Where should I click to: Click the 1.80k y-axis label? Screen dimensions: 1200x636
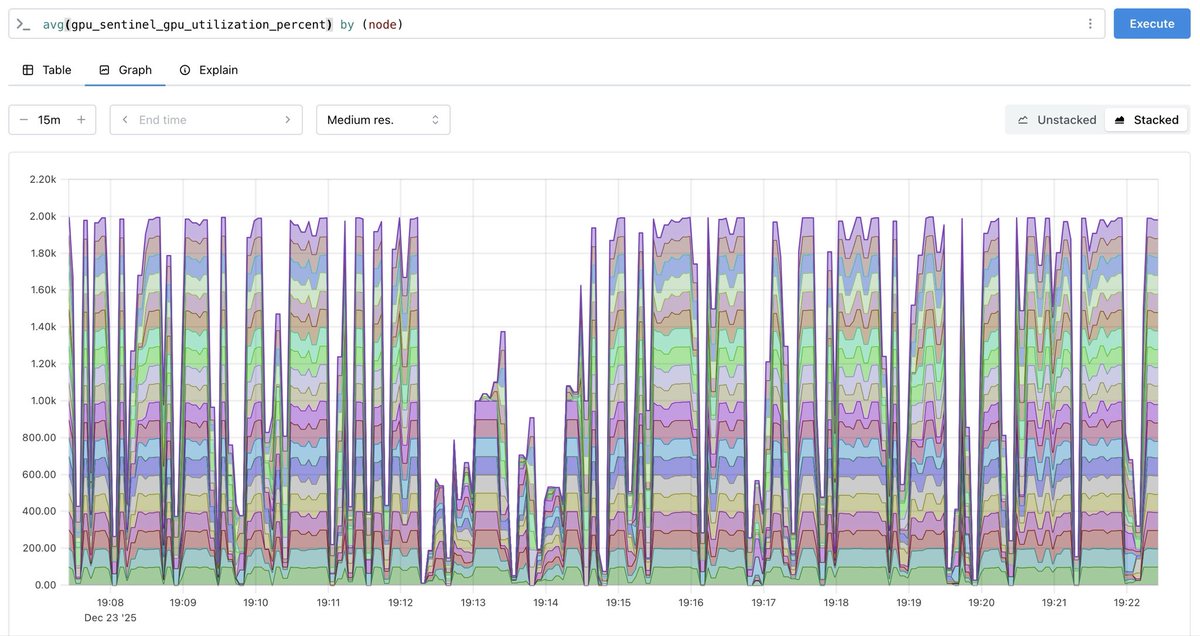tap(43, 253)
